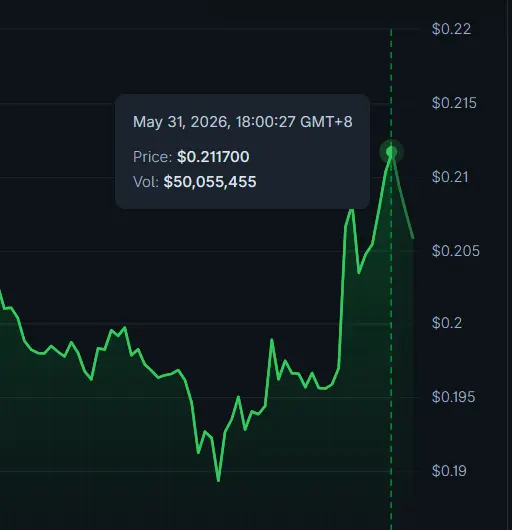Click the tooltip date May 31, 2026
Screen dimensions: 512x530
tap(181, 122)
